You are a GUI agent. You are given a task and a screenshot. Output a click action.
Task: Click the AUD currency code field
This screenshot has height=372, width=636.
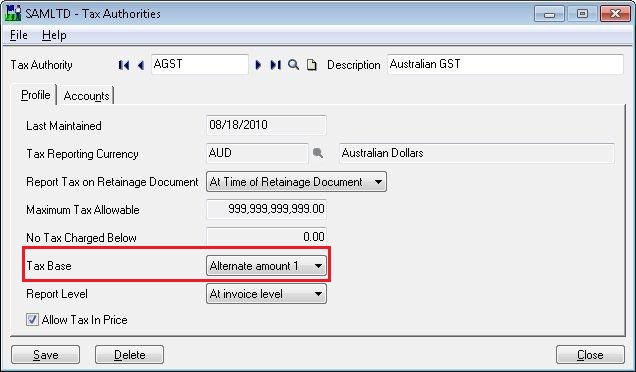click(x=257, y=153)
